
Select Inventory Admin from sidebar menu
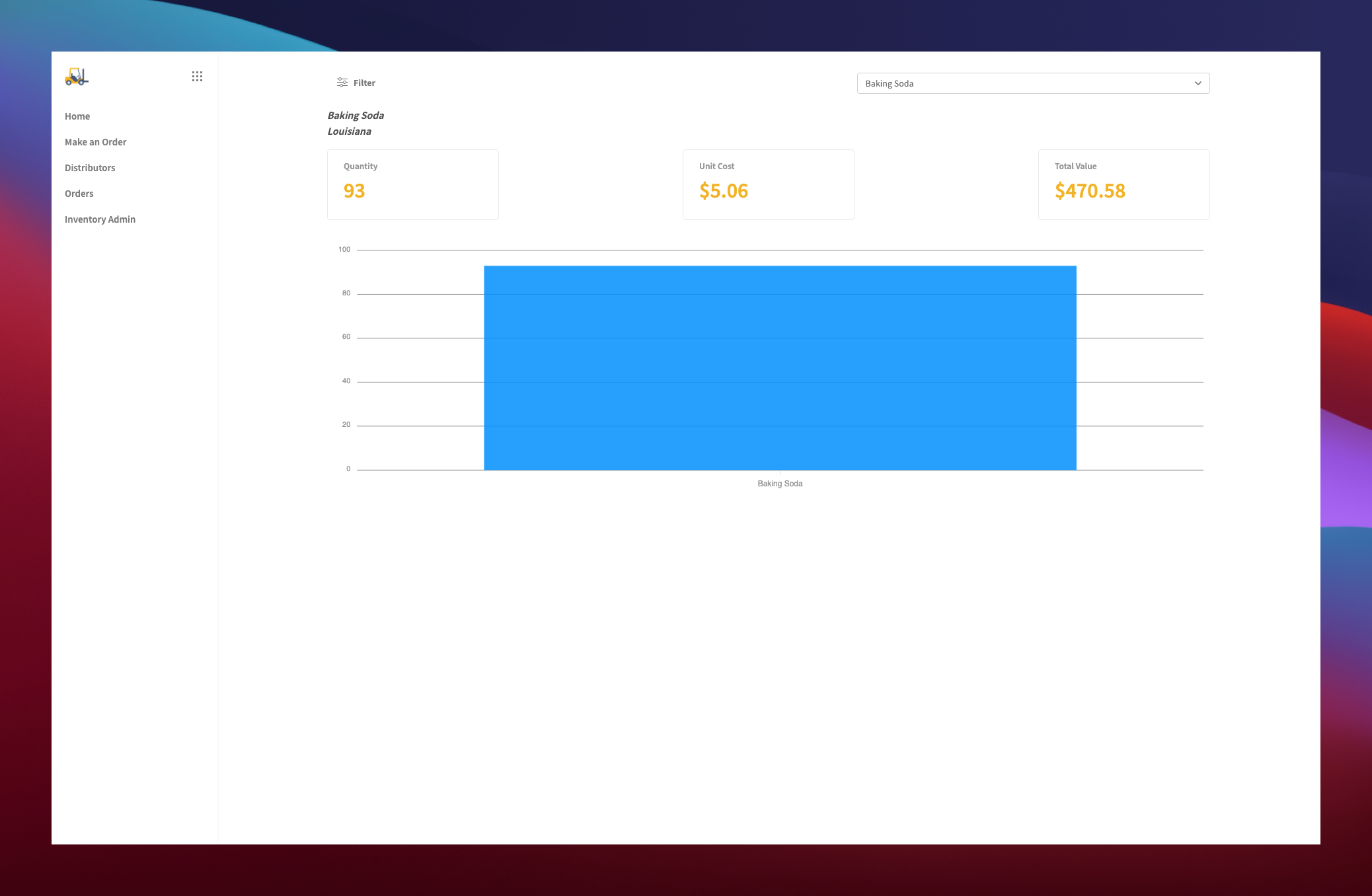coord(100,219)
